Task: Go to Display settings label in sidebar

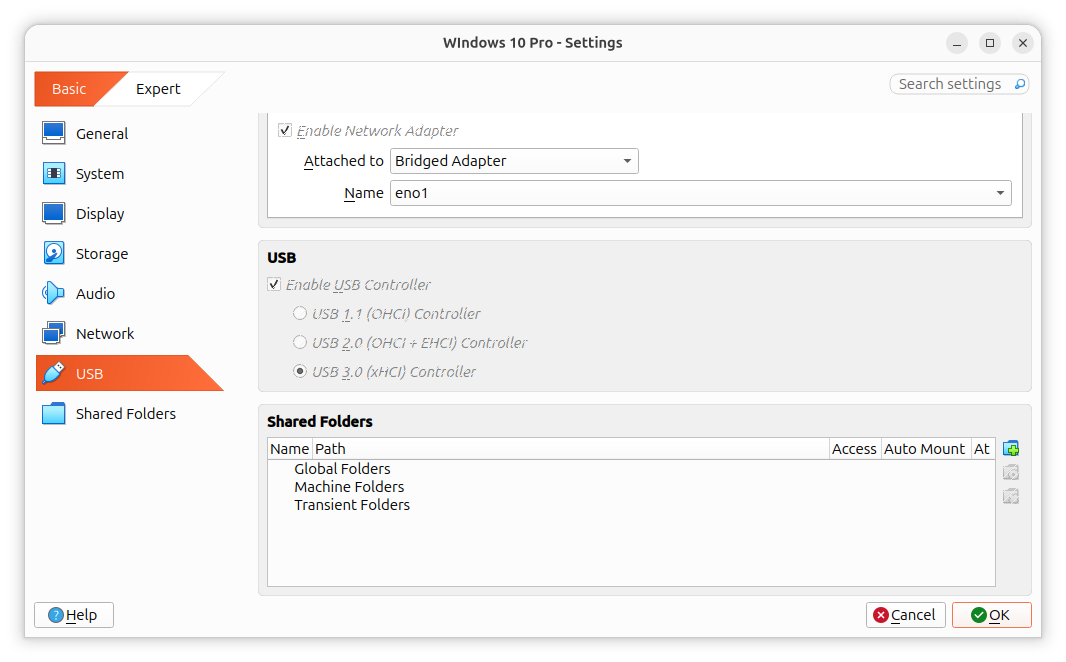Action: point(100,214)
